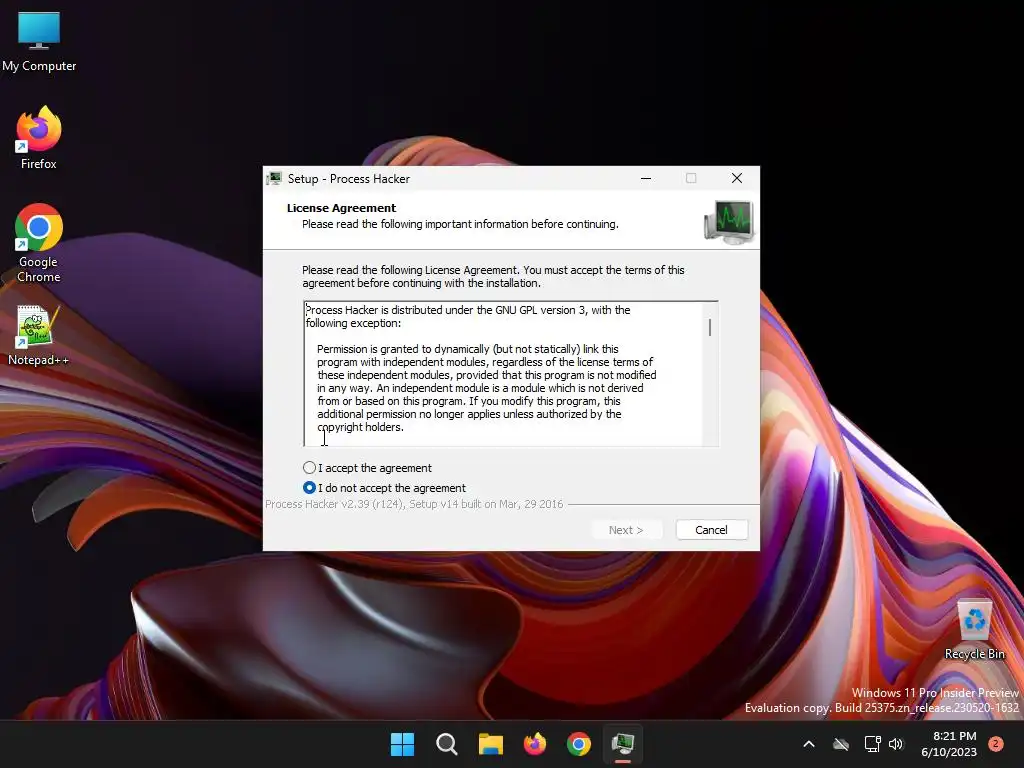
Task: Click the grayed Next > button
Action: pos(626,530)
